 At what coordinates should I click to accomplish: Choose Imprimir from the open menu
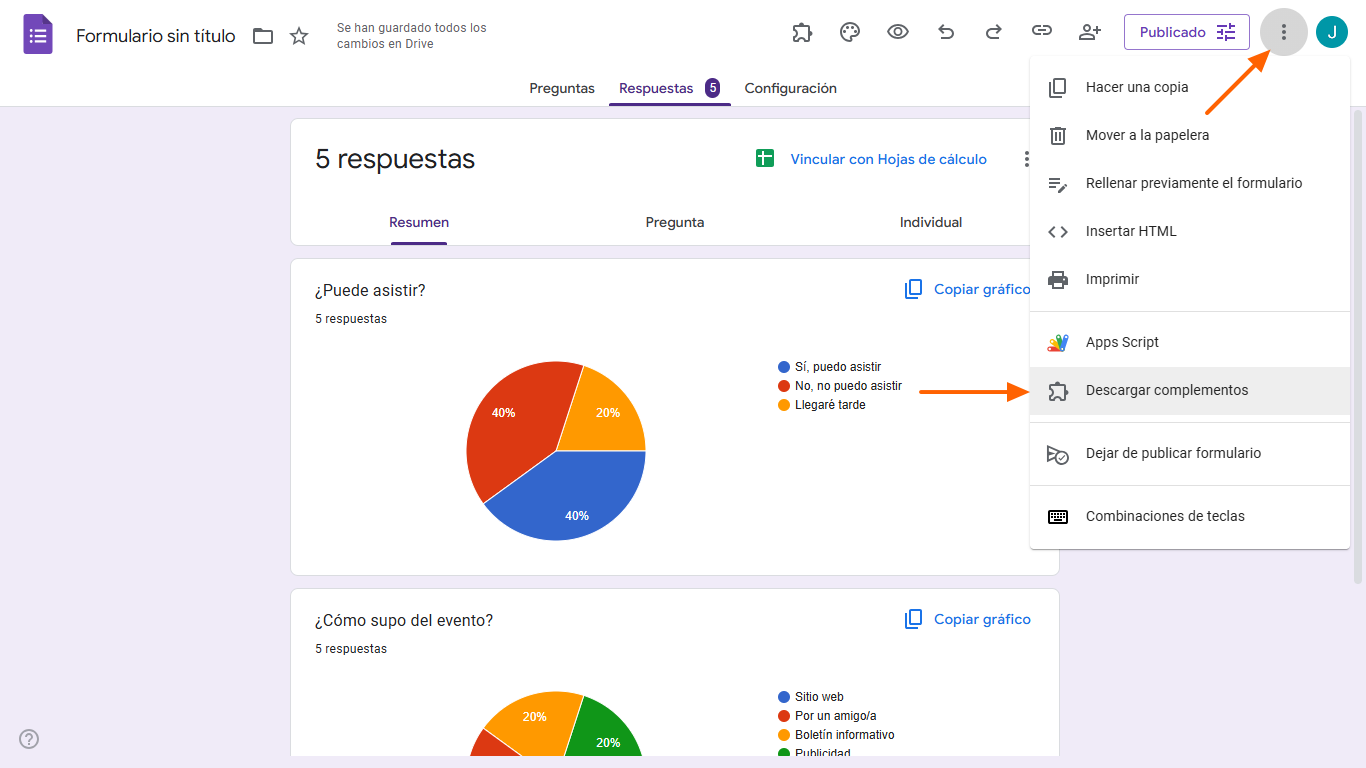pos(1114,279)
